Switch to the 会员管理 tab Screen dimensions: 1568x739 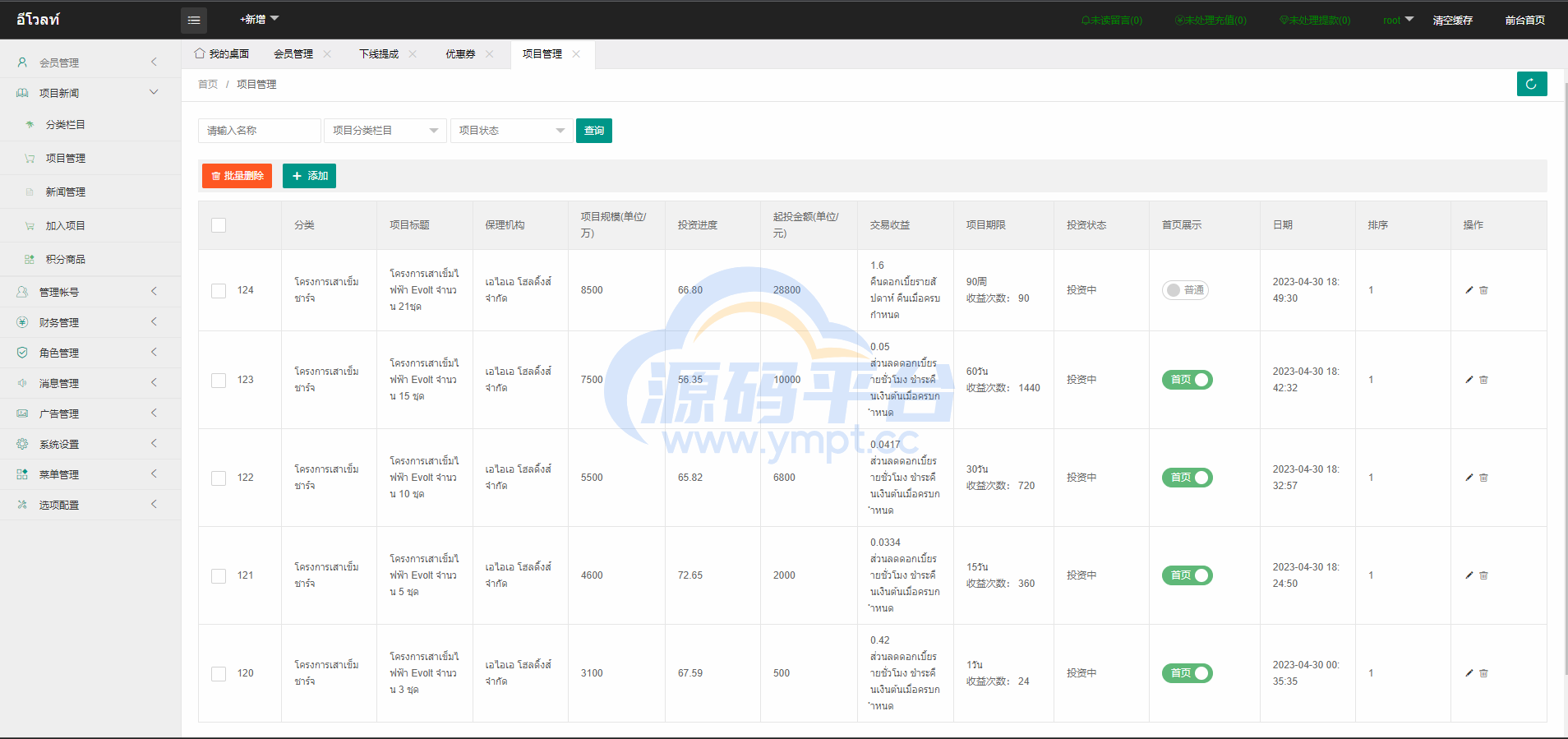[x=293, y=54]
